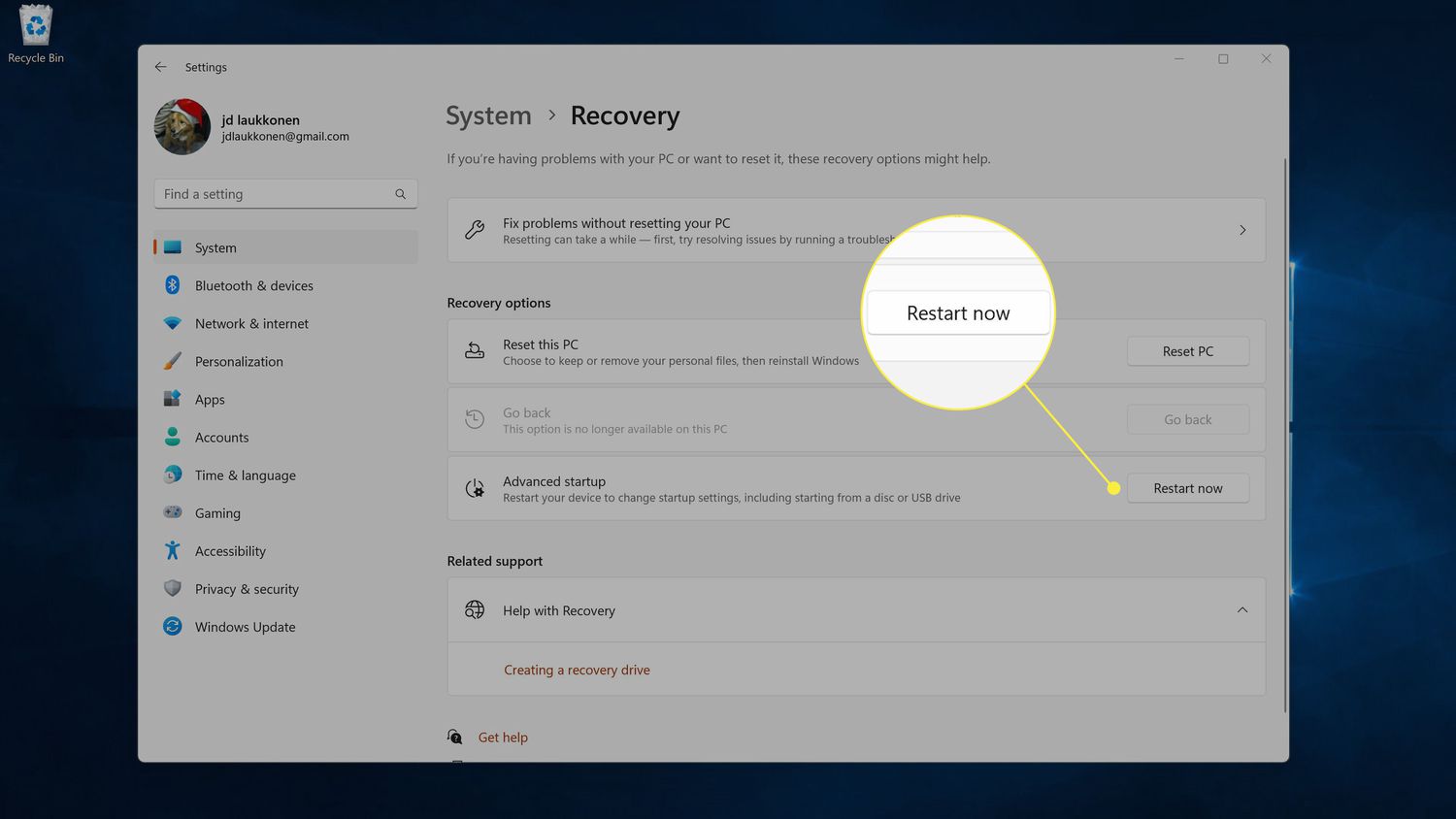Go to Apps settings

click(210, 400)
